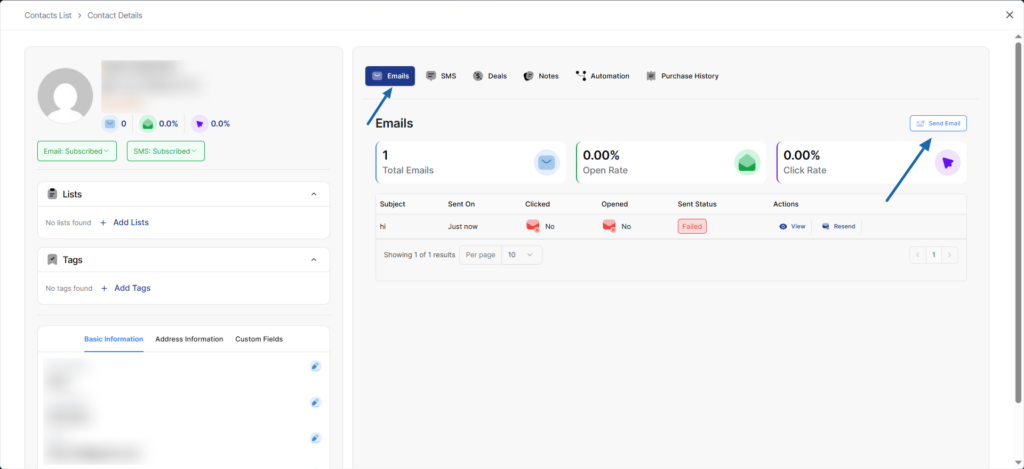Viewport: 1024px width, 469px height.
Task: Click the red Opened status icon for 'hi' email
Action: click(609, 226)
